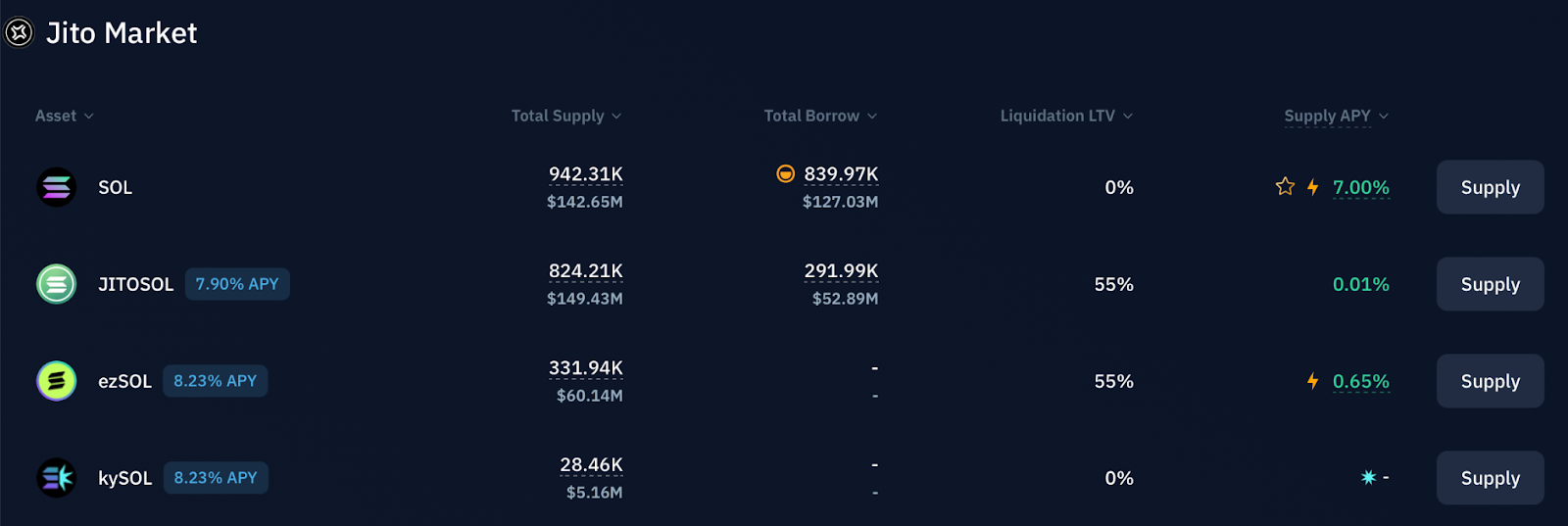The height and width of the screenshot is (526, 1568).
Task: Click the ezSOL 55% liquidation LTV
Action: click(x=1114, y=381)
